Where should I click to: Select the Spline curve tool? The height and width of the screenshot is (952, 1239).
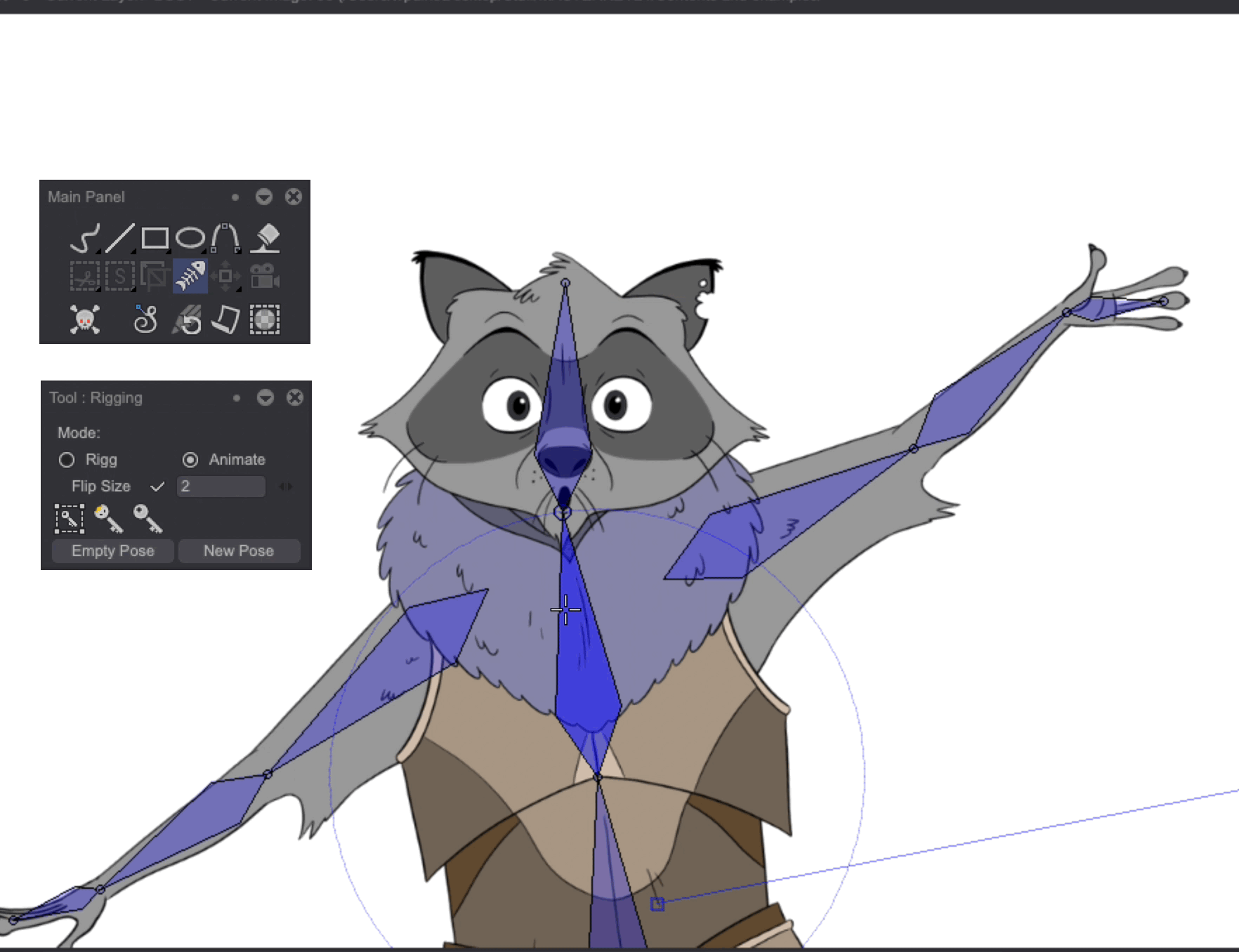(x=223, y=239)
